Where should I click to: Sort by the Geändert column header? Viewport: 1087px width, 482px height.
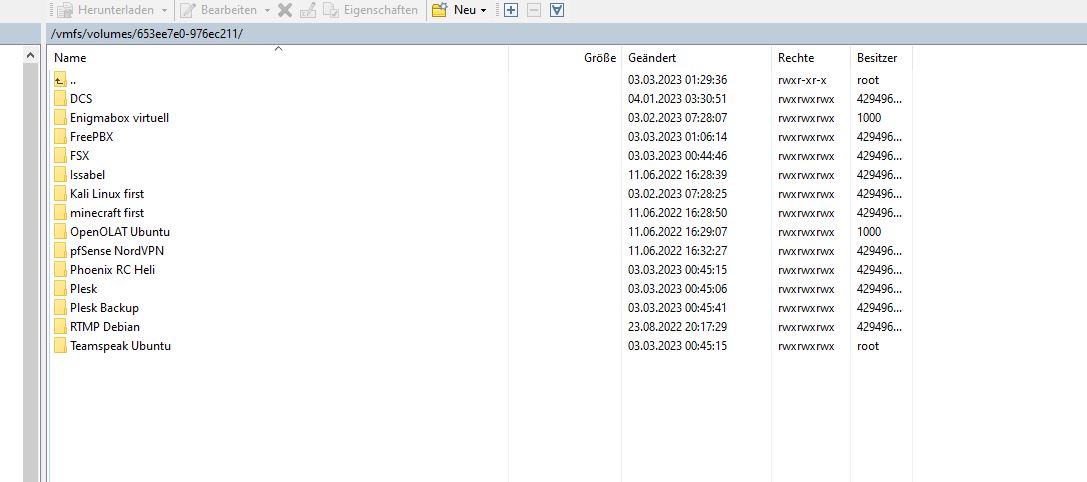coord(652,58)
